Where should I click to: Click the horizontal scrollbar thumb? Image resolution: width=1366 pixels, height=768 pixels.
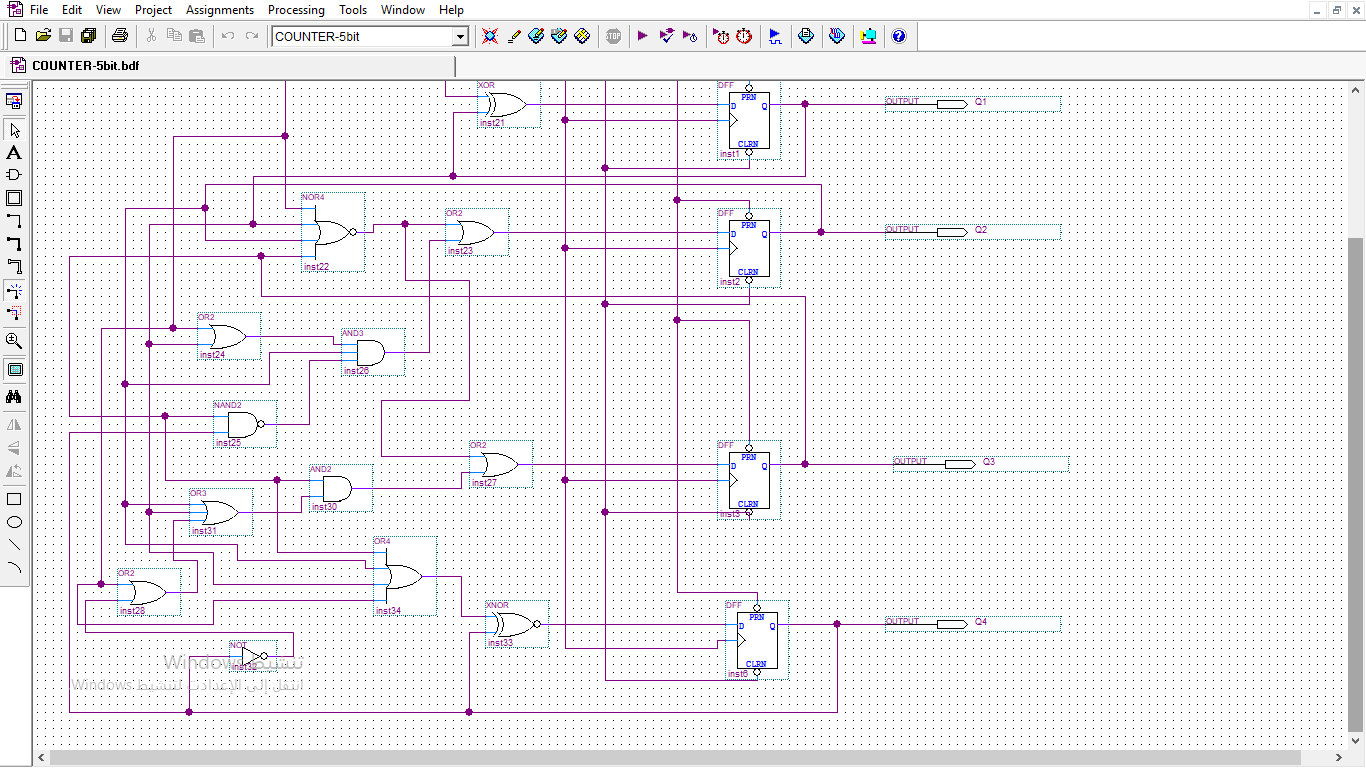(675, 757)
